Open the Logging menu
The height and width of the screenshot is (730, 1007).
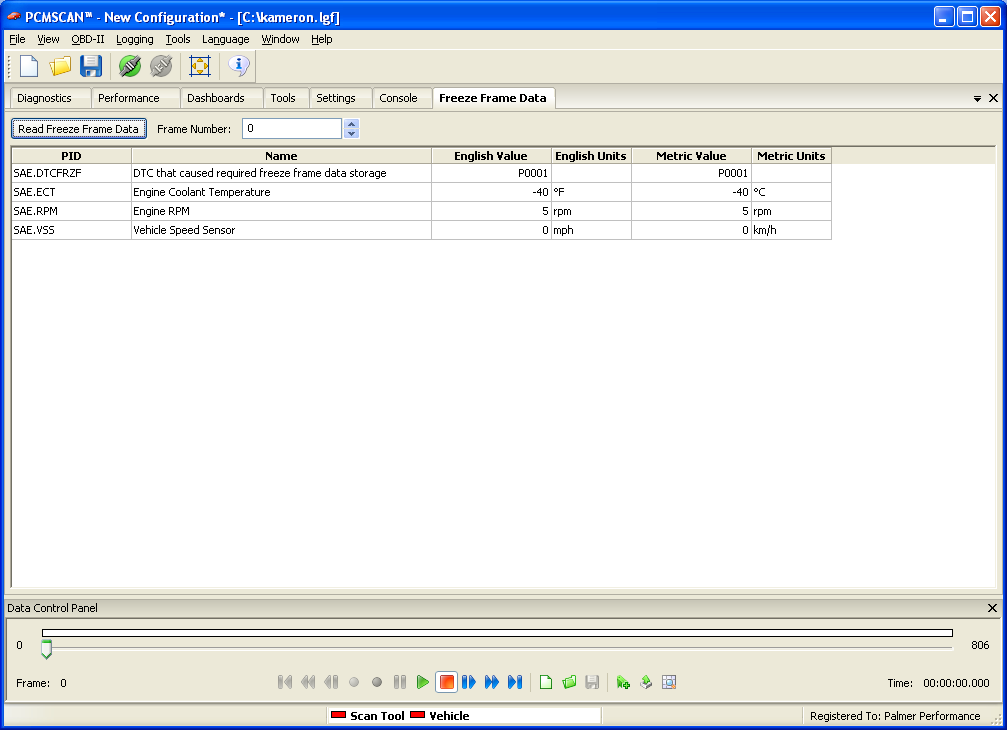pos(134,39)
